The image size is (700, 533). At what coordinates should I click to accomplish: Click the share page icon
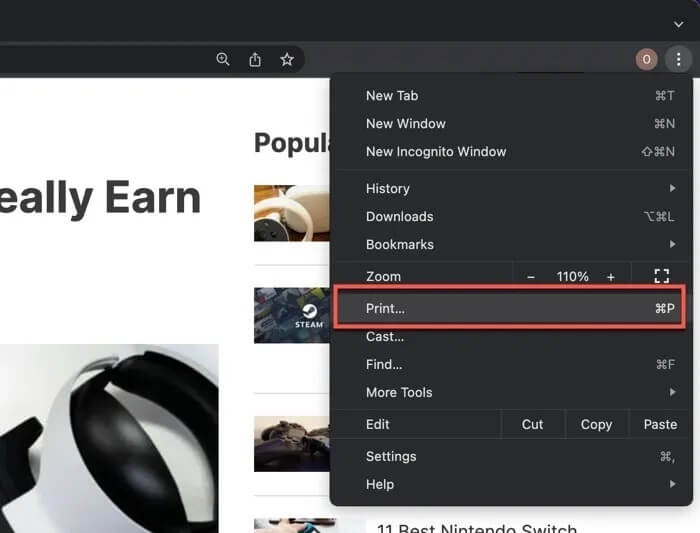255,60
